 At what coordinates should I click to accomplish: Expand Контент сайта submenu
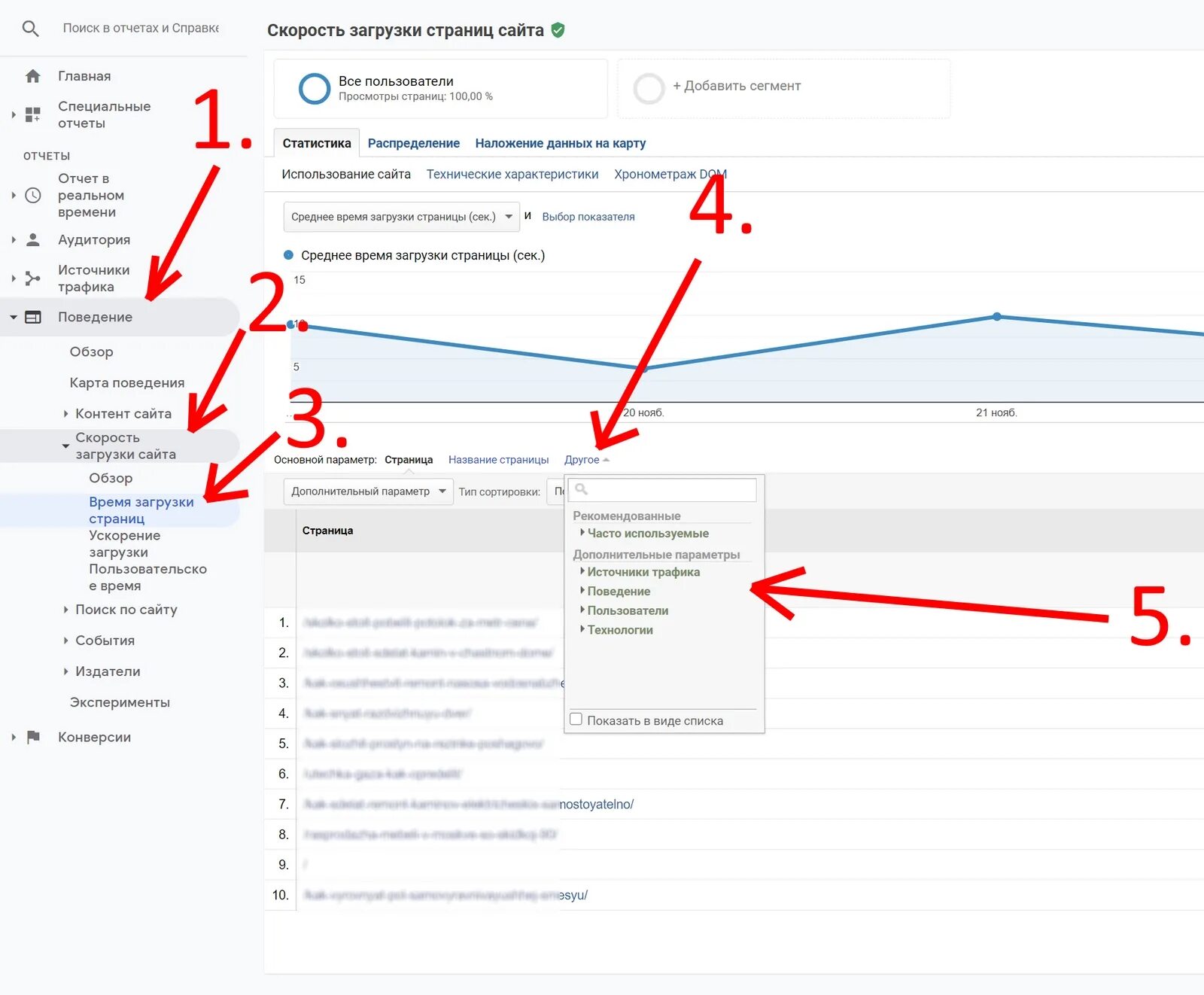point(66,414)
